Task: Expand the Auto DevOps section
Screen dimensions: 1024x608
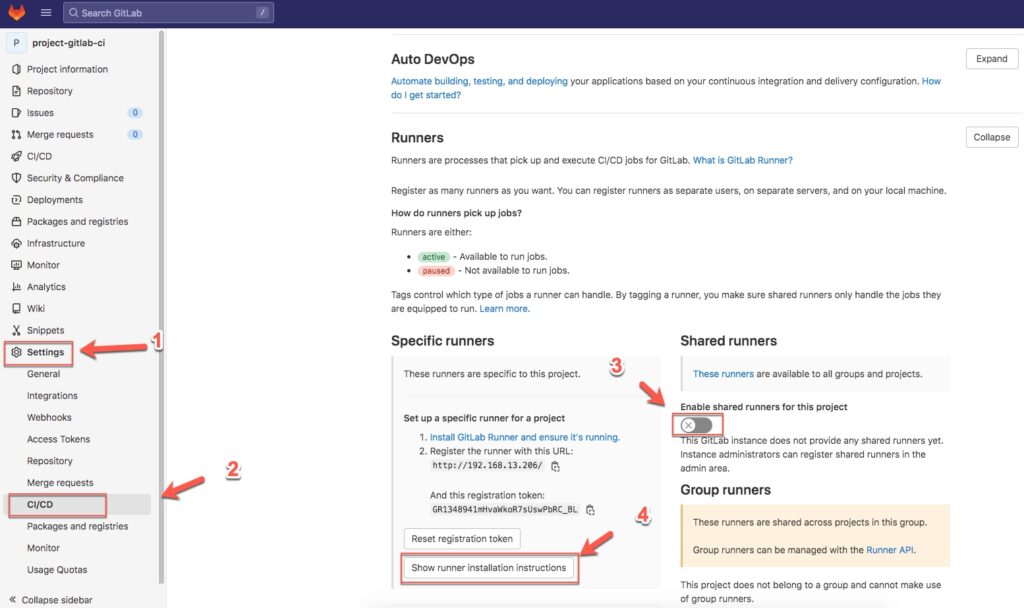Action: pyautogui.click(x=991, y=59)
